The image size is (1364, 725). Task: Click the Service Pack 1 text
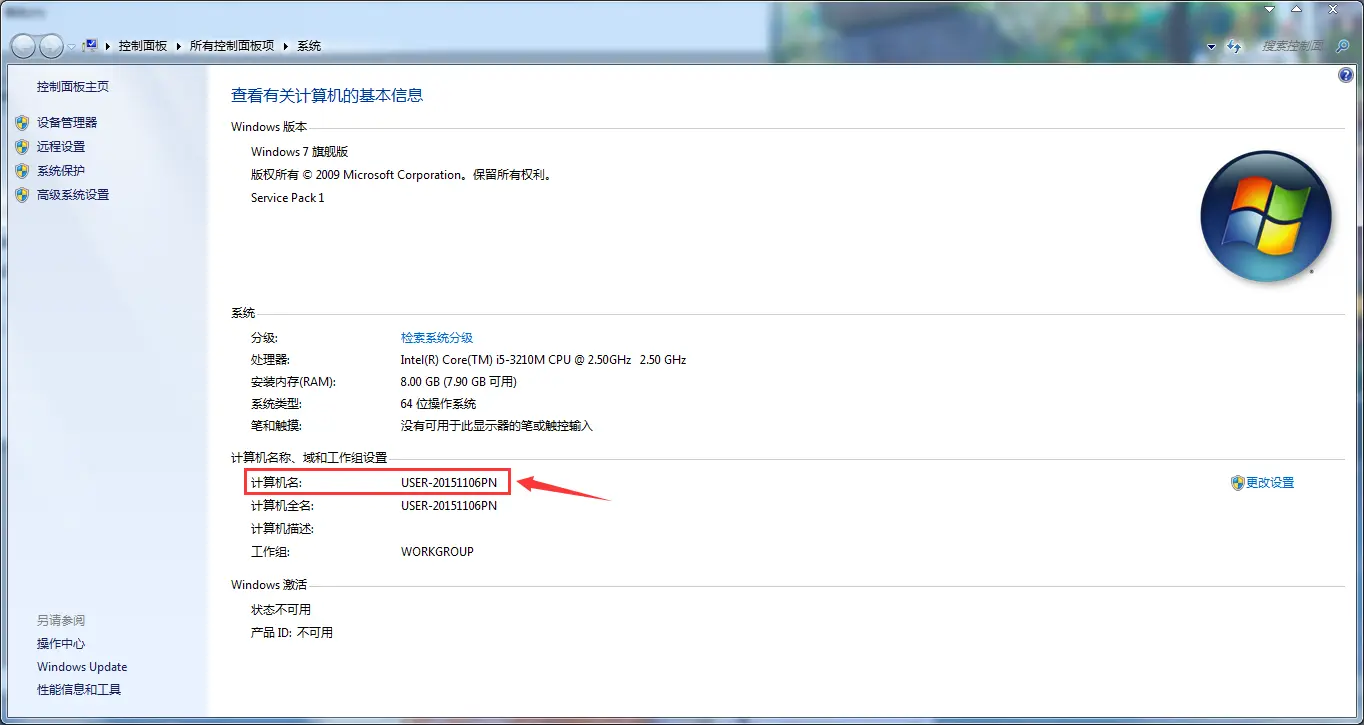pyautogui.click(x=287, y=198)
